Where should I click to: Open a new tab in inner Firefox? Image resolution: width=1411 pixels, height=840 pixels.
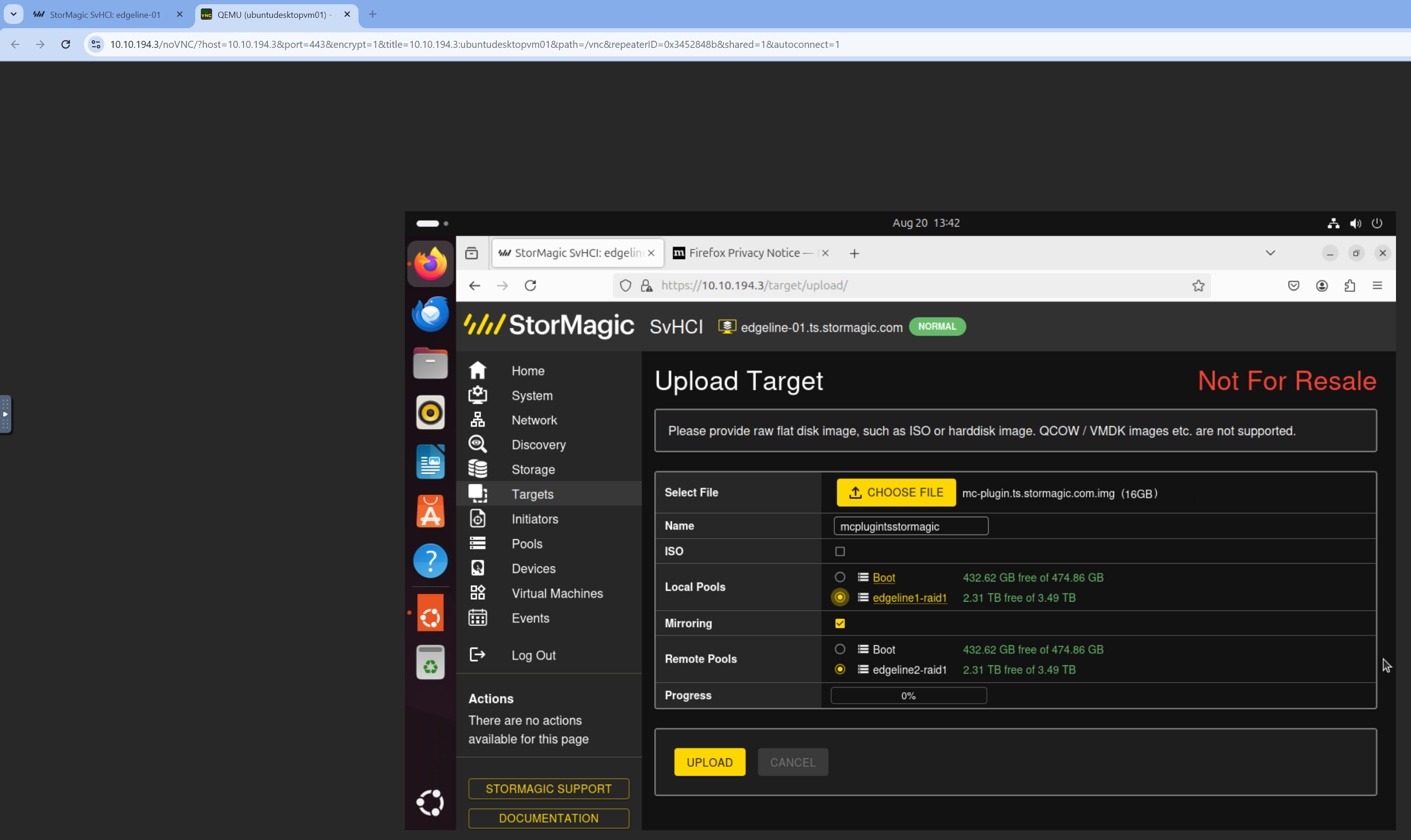[x=854, y=253]
